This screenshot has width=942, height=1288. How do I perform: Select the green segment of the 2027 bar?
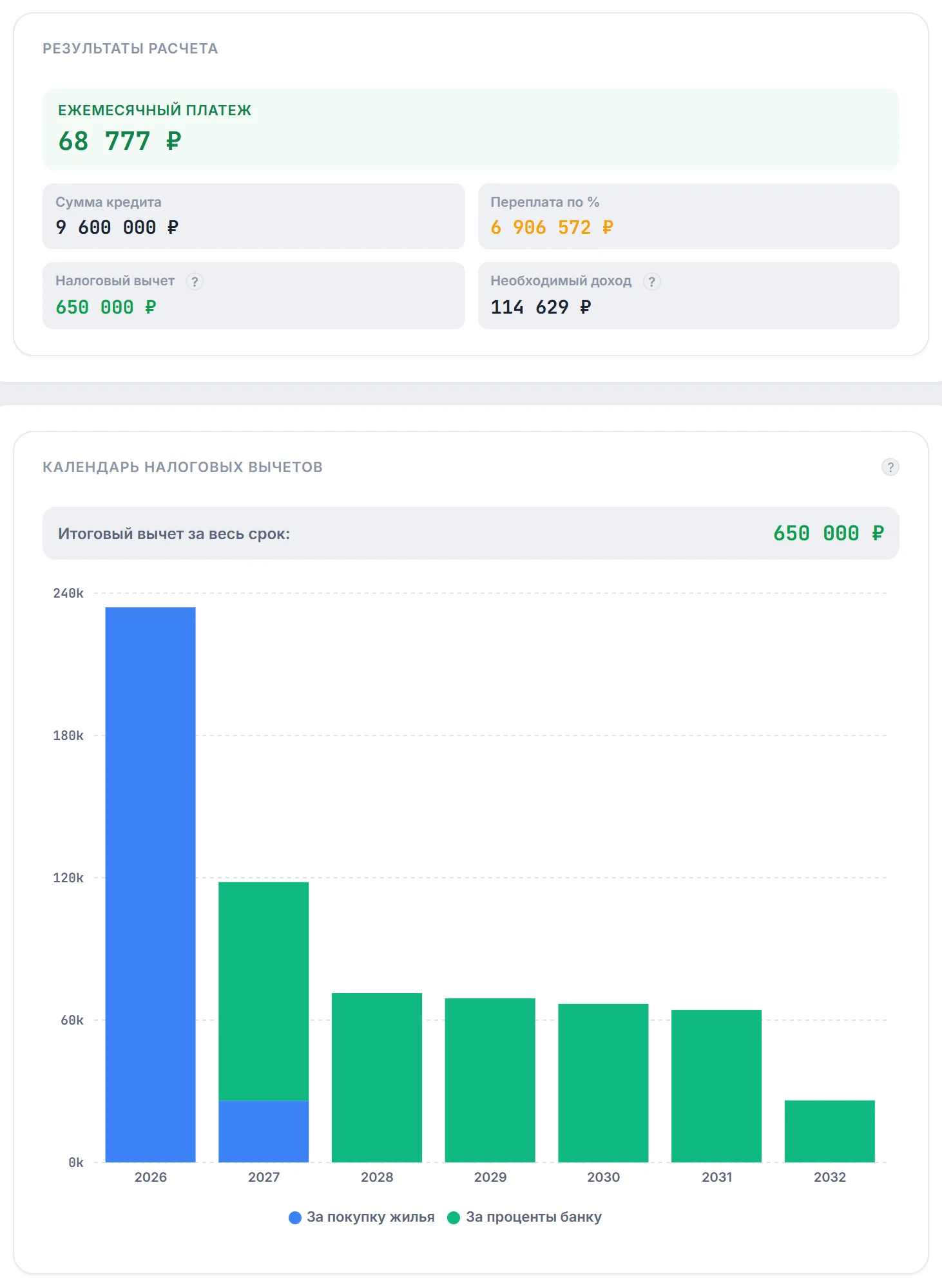[x=264, y=991]
